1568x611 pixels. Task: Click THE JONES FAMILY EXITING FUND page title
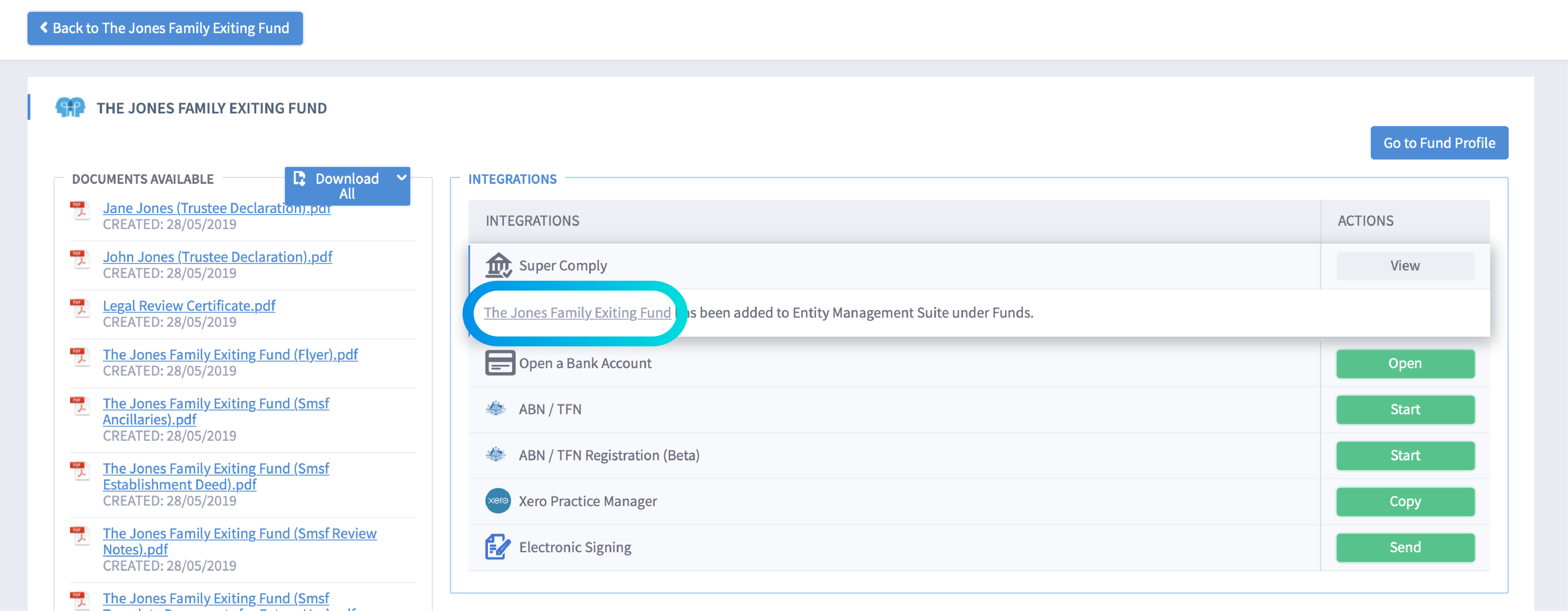pos(211,108)
